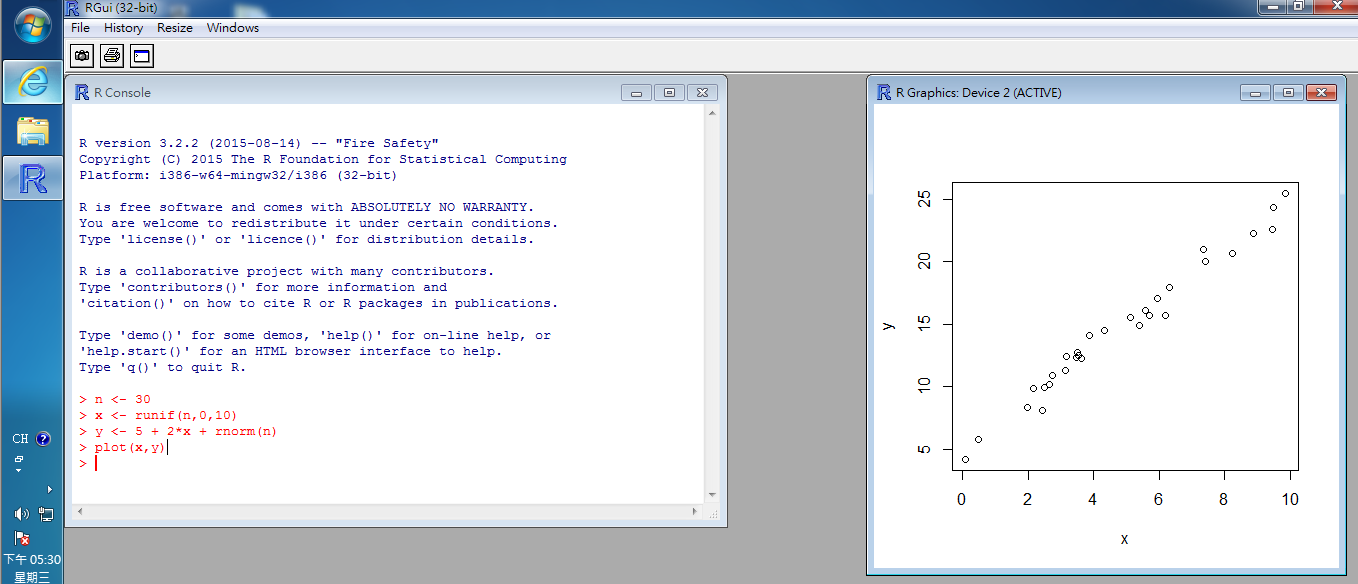The image size is (1358, 584).
Task: Click the R Console scrollbar down arrow
Action: pos(712,494)
